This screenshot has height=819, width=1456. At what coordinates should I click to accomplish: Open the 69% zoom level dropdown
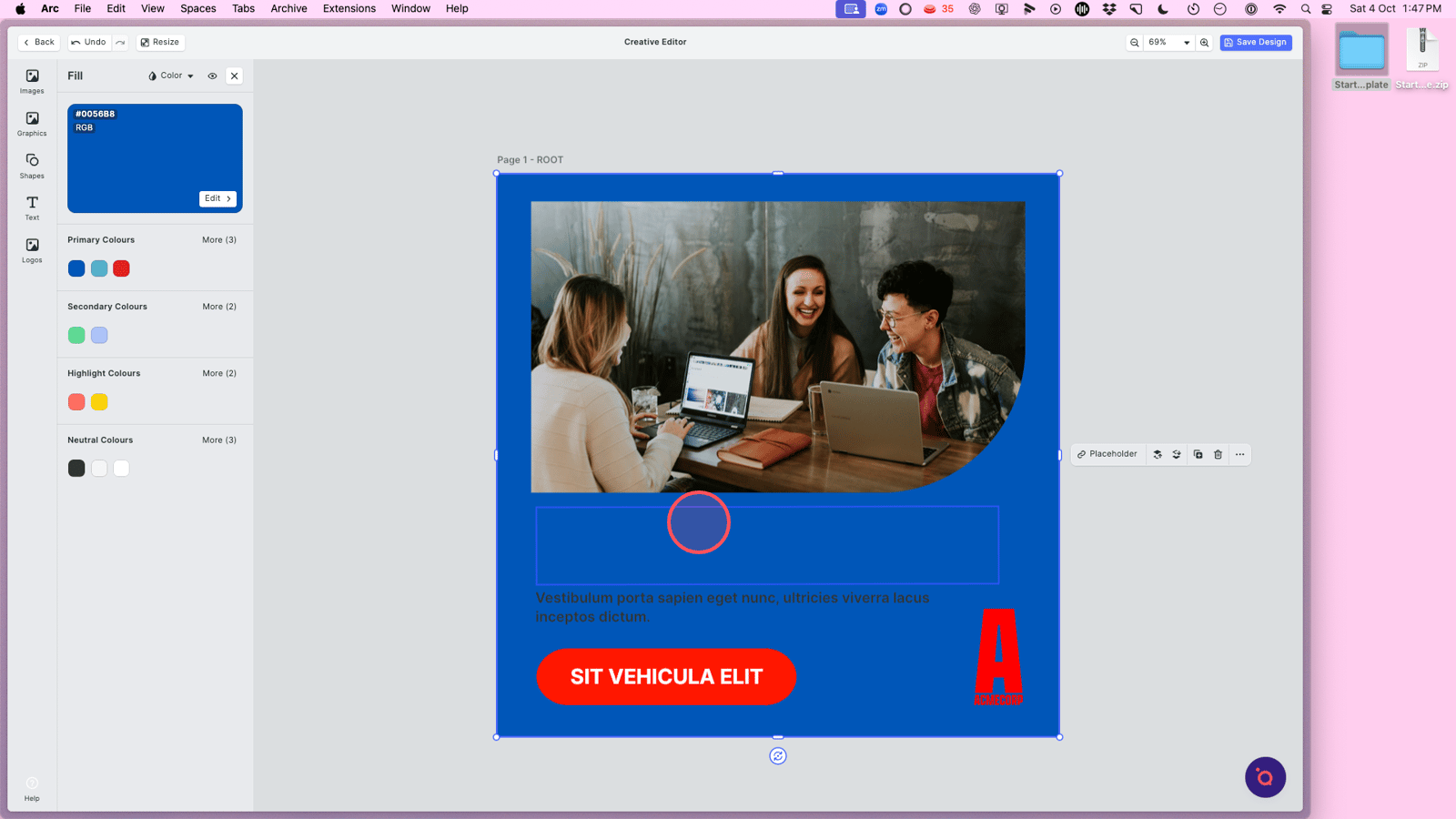pyautogui.click(x=1168, y=43)
